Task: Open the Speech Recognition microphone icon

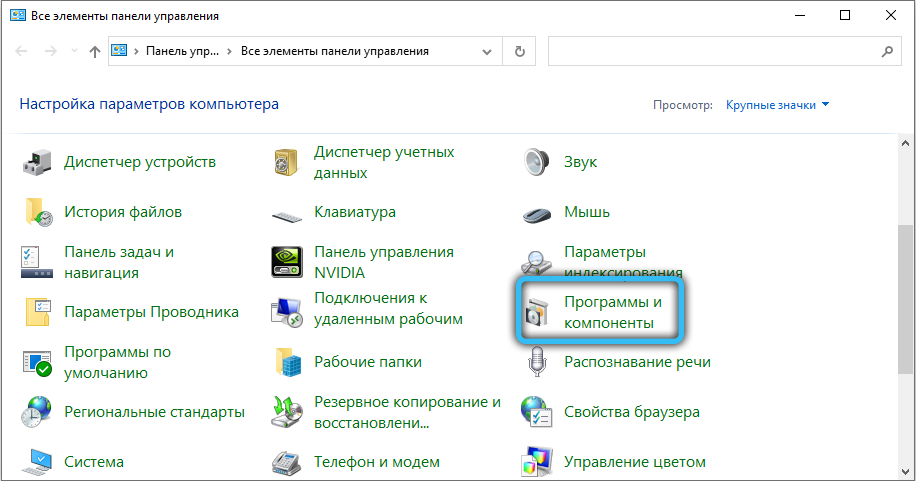Action: click(x=538, y=362)
